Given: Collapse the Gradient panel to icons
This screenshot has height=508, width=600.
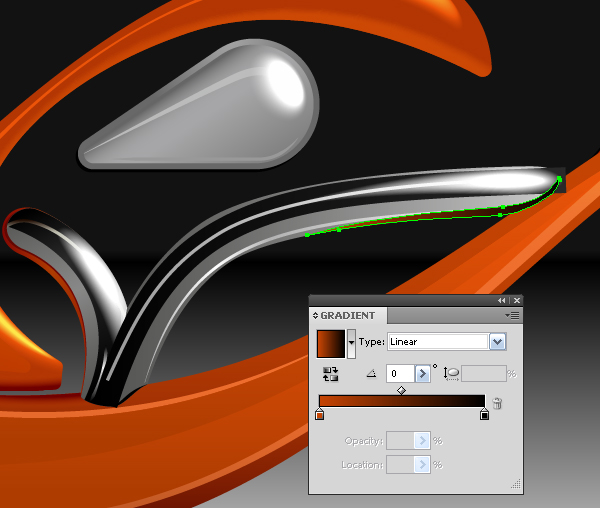Looking at the screenshot, I should (501, 301).
